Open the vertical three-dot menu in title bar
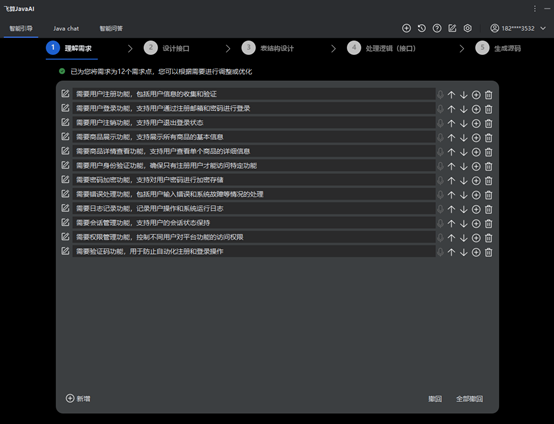554x424 pixels. click(x=535, y=8)
